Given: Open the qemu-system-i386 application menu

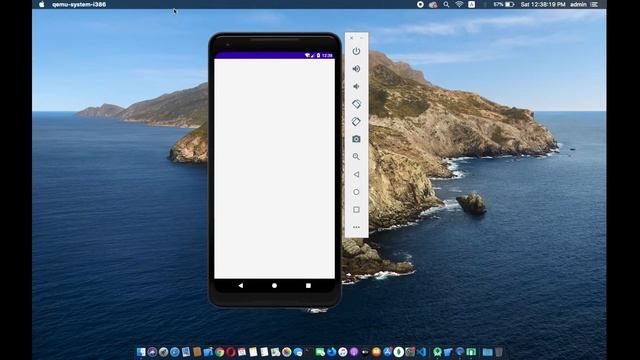Looking at the screenshot, I should click(x=79, y=4).
